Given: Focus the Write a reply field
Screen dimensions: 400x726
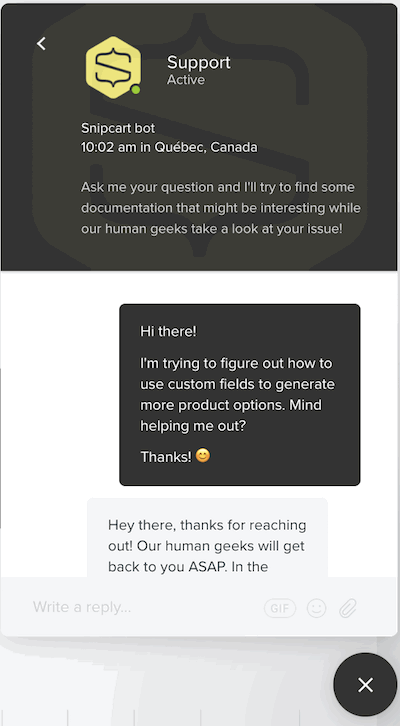Looking at the screenshot, I should click(x=144, y=607).
